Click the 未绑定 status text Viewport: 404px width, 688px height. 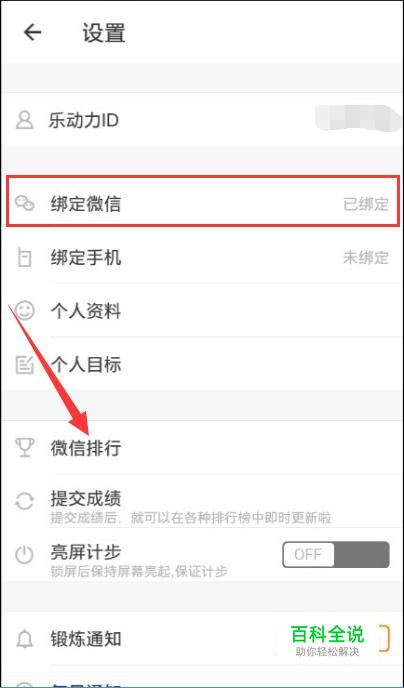click(x=366, y=258)
